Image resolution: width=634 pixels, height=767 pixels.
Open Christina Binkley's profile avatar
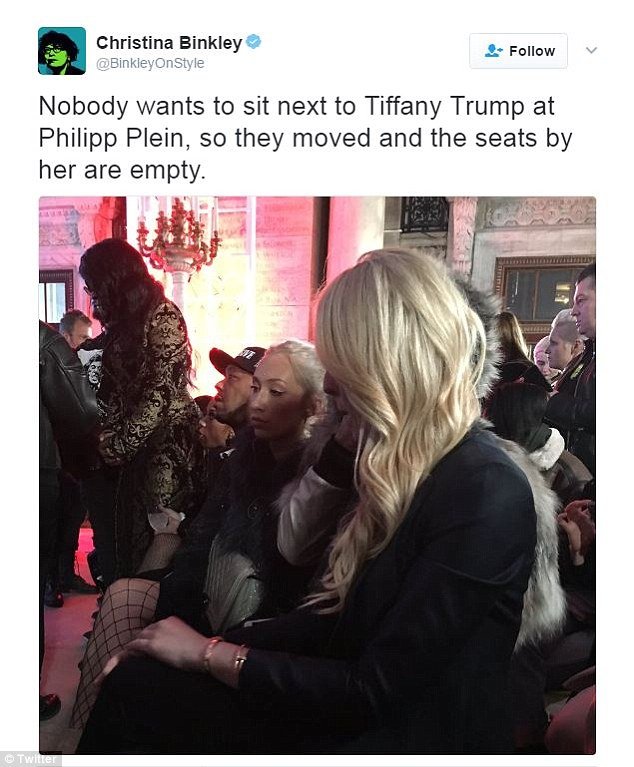pos(62,51)
